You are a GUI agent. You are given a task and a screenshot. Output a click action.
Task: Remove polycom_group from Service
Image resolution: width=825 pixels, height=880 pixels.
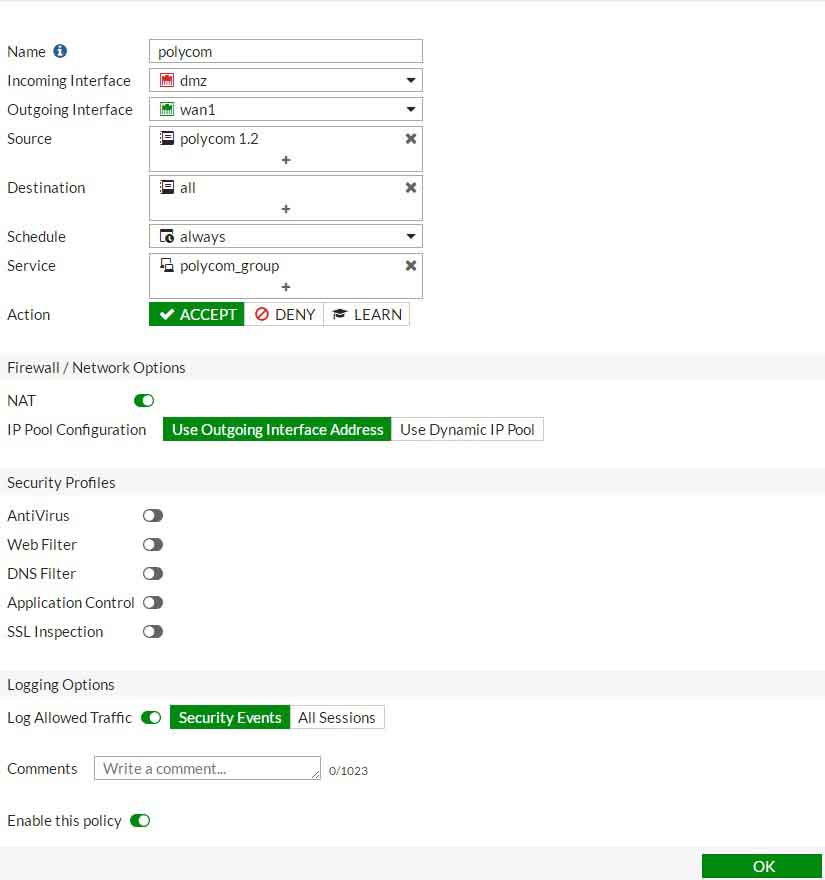(x=411, y=265)
